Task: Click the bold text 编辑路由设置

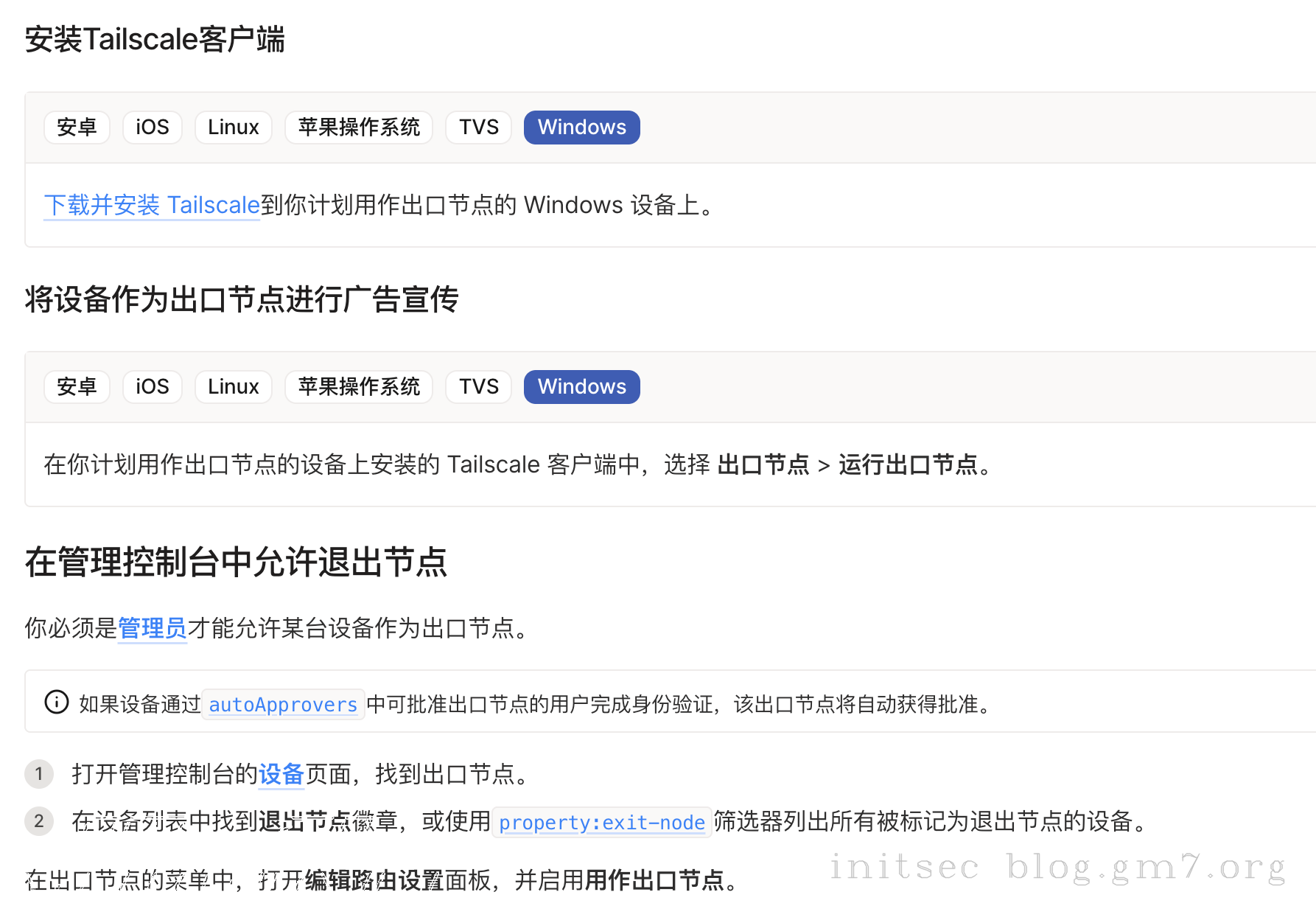Action: (374, 880)
